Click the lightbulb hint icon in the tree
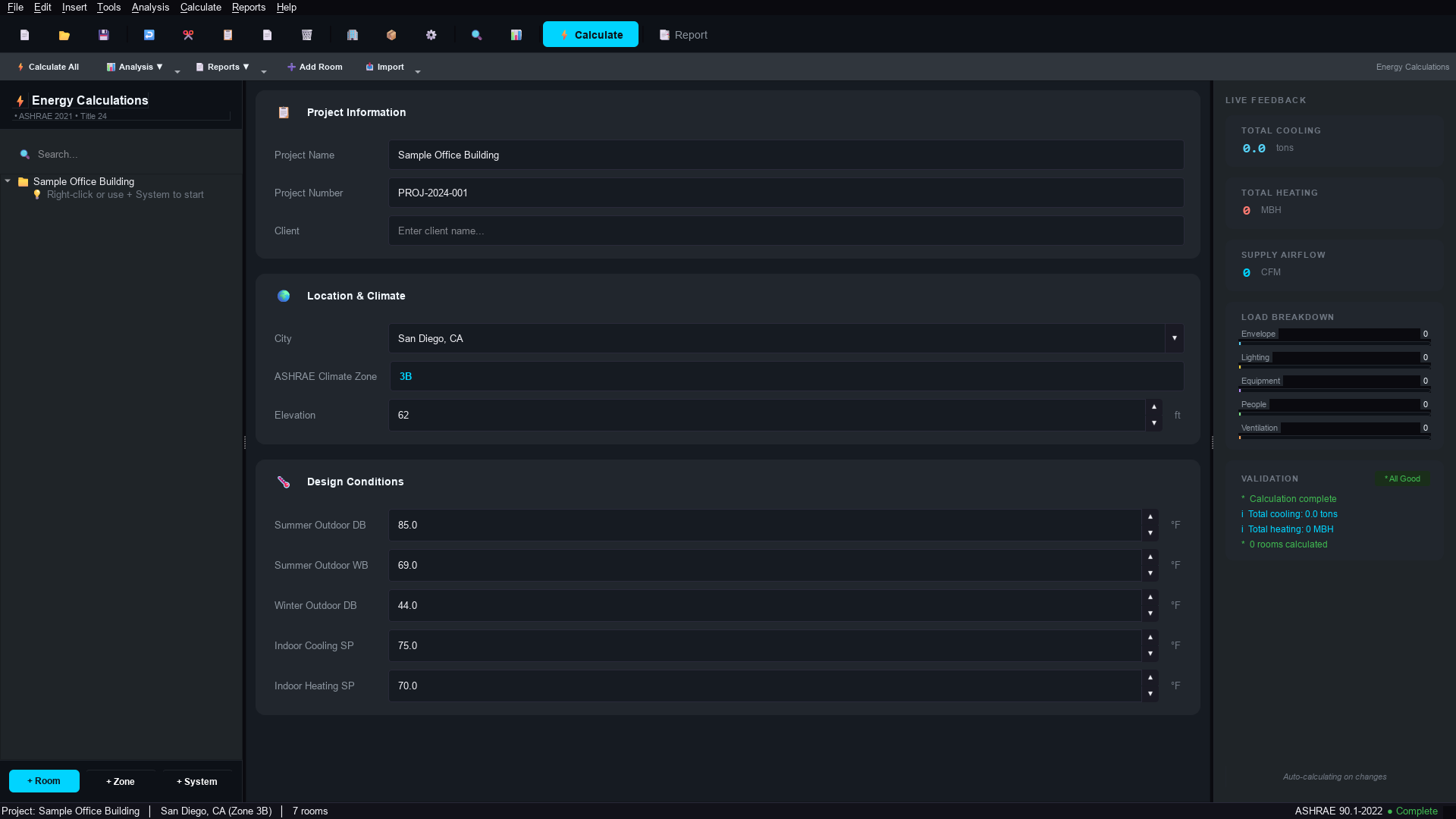This screenshot has height=819, width=1456. pos(37,195)
